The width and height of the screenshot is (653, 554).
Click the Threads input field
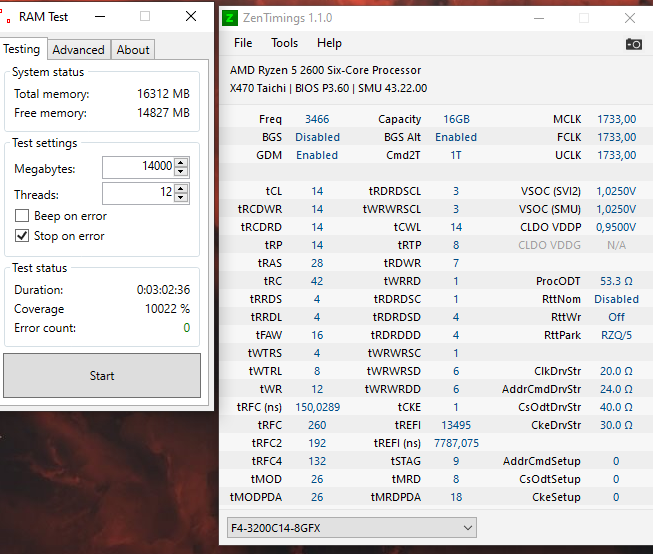139,193
